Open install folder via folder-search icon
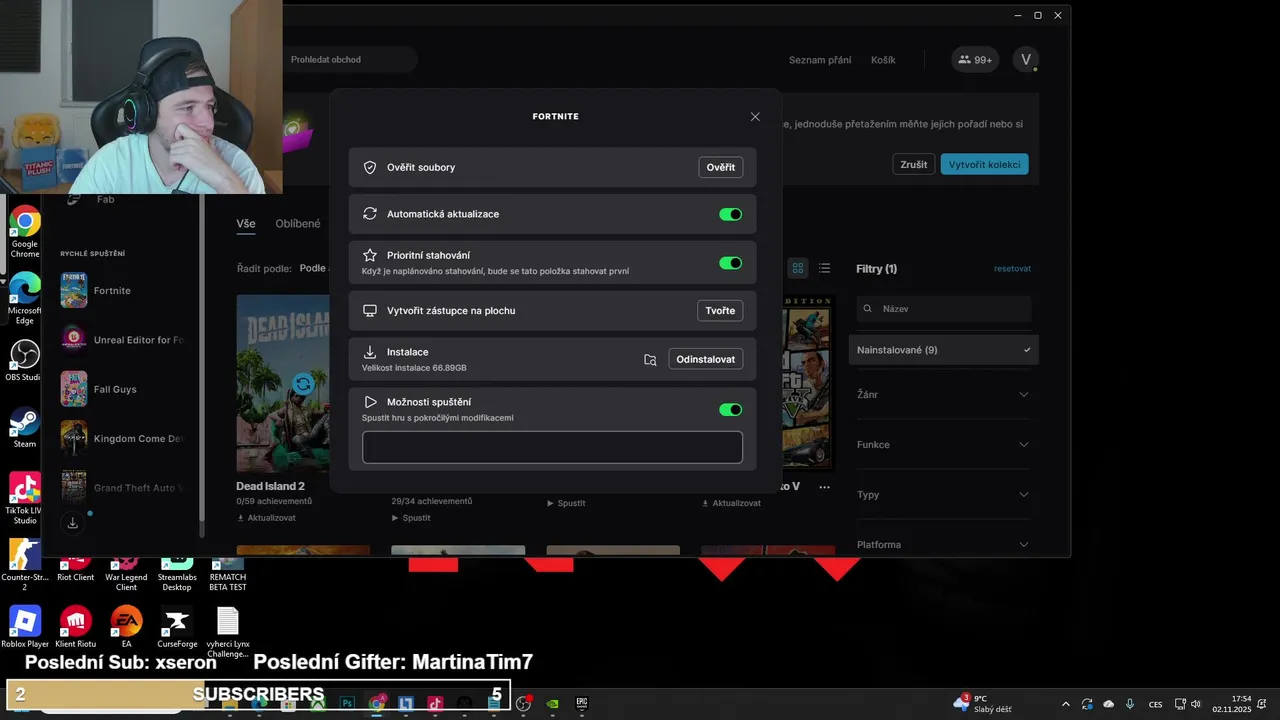The width and height of the screenshot is (1280, 720). click(x=650, y=360)
